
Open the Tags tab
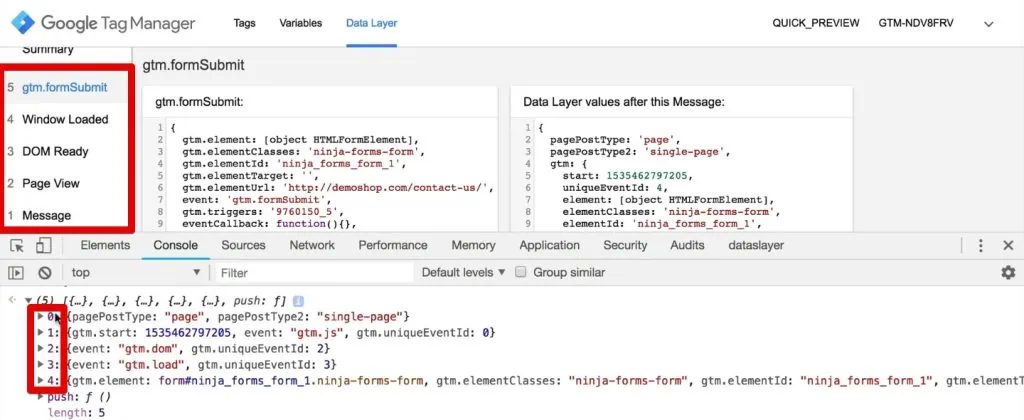click(244, 24)
